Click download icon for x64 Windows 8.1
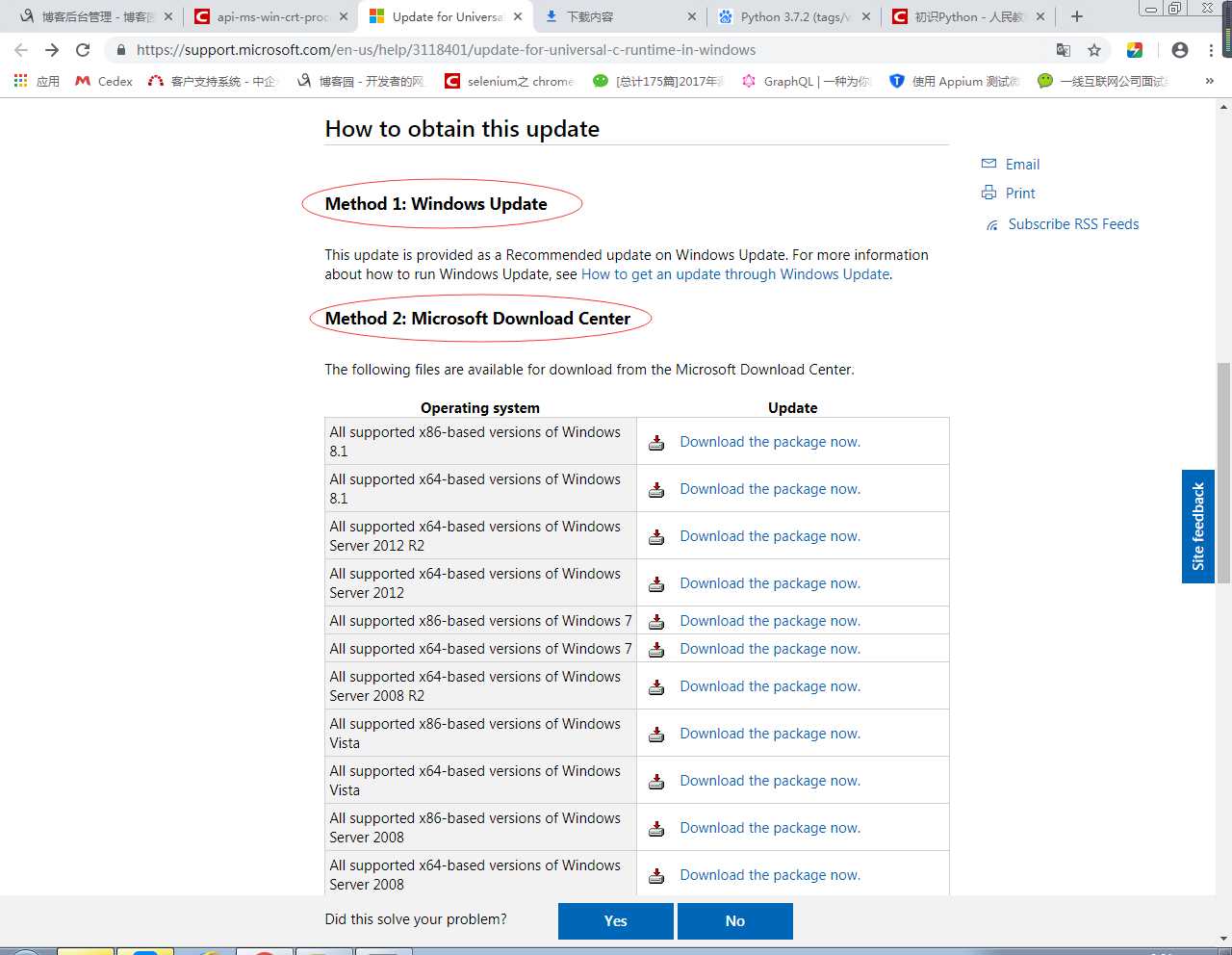This screenshot has height=955, width=1232. (656, 490)
